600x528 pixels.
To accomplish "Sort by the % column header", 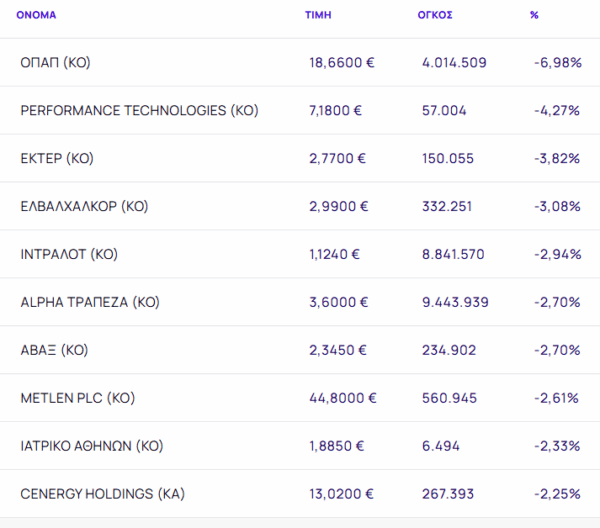I will [534, 16].
